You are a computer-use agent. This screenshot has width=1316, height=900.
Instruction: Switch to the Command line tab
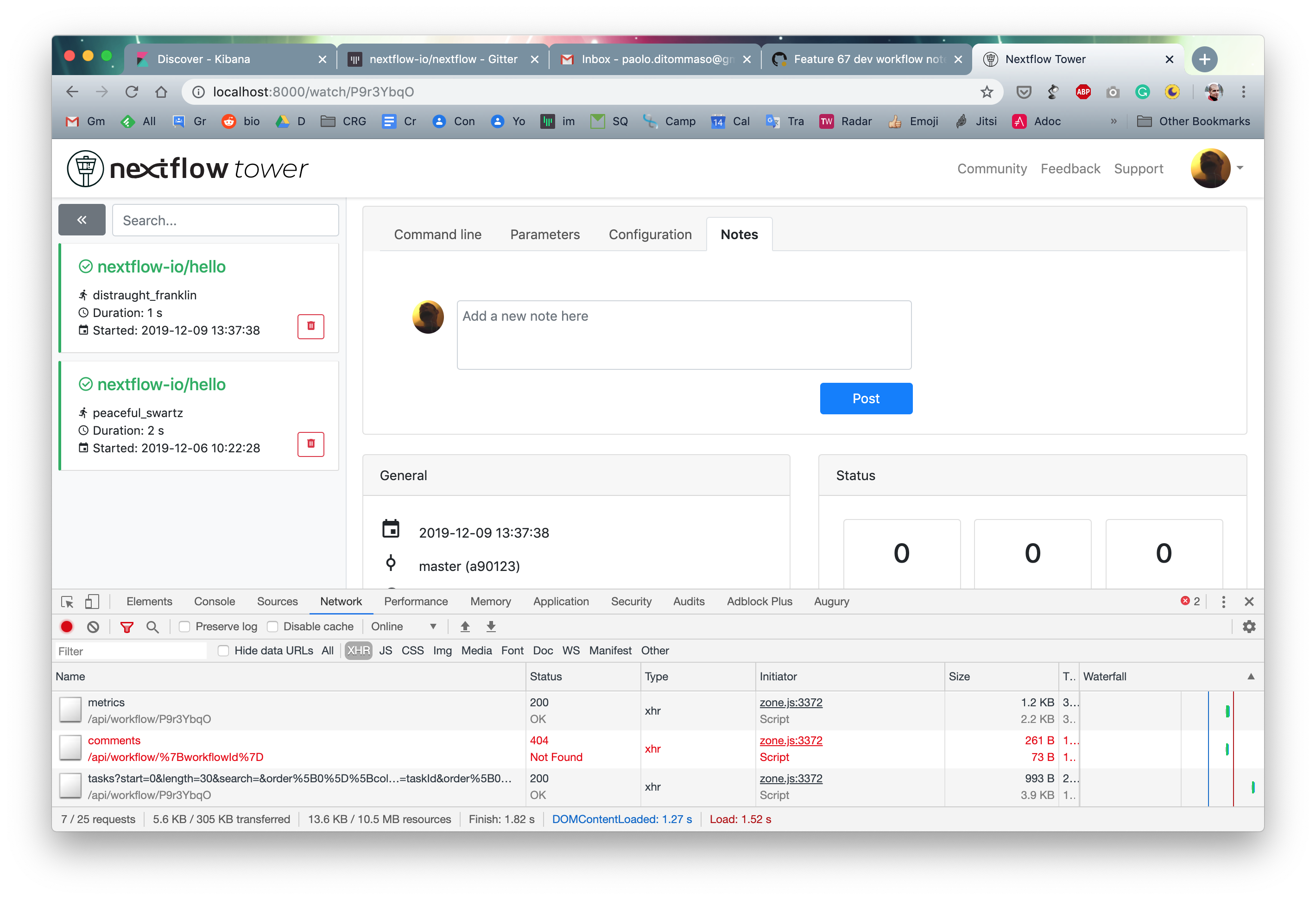pos(438,235)
